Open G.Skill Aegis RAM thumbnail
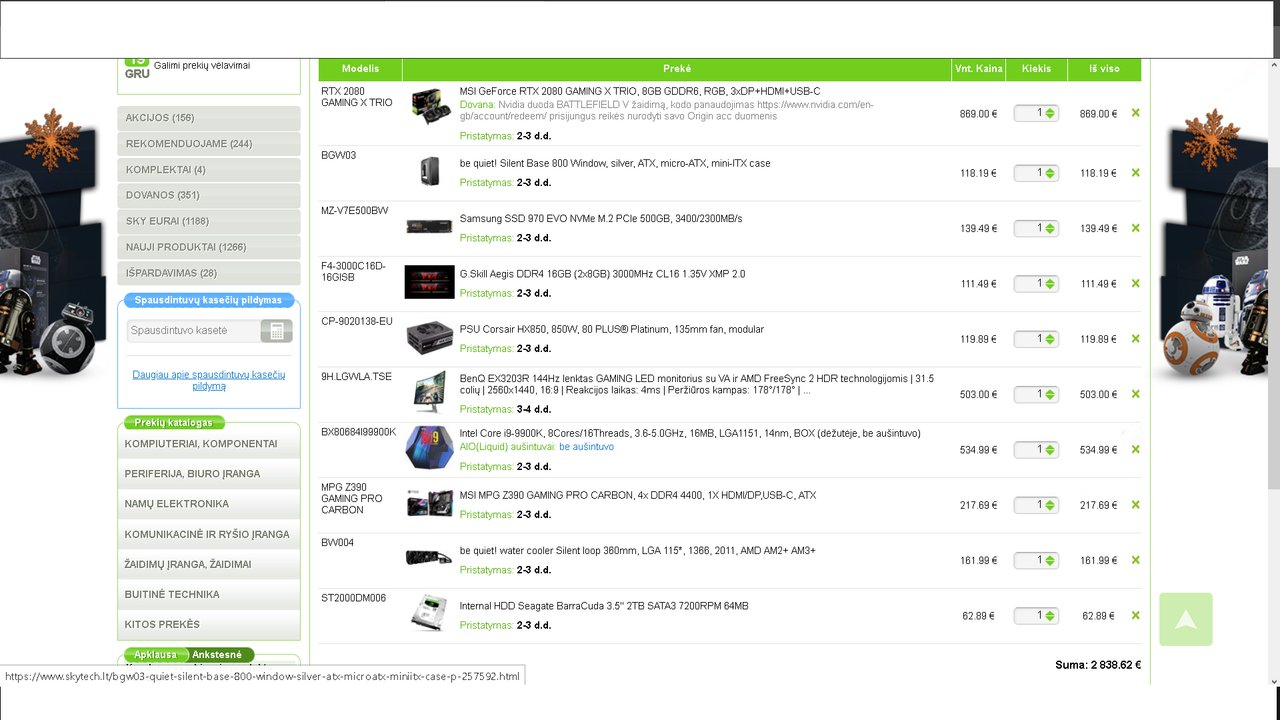The height and width of the screenshot is (720, 1280). coord(430,282)
